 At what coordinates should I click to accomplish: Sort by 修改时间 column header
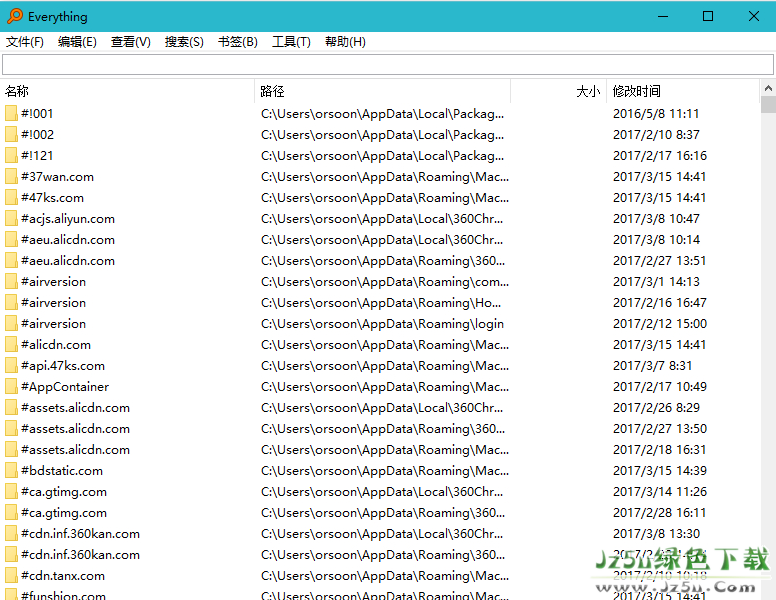click(683, 91)
